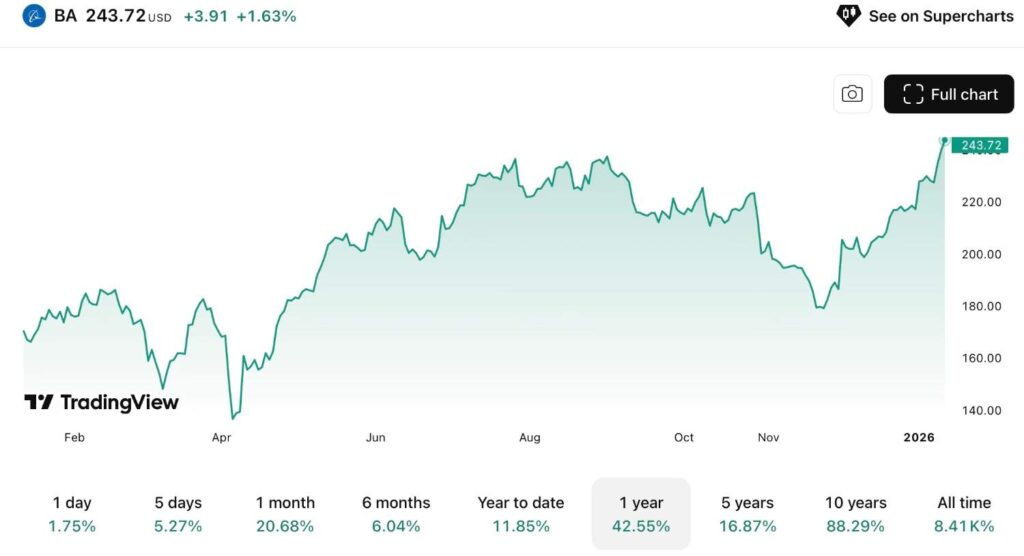Click the 2026 label on time axis
The image size is (1024, 556).
(918, 437)
